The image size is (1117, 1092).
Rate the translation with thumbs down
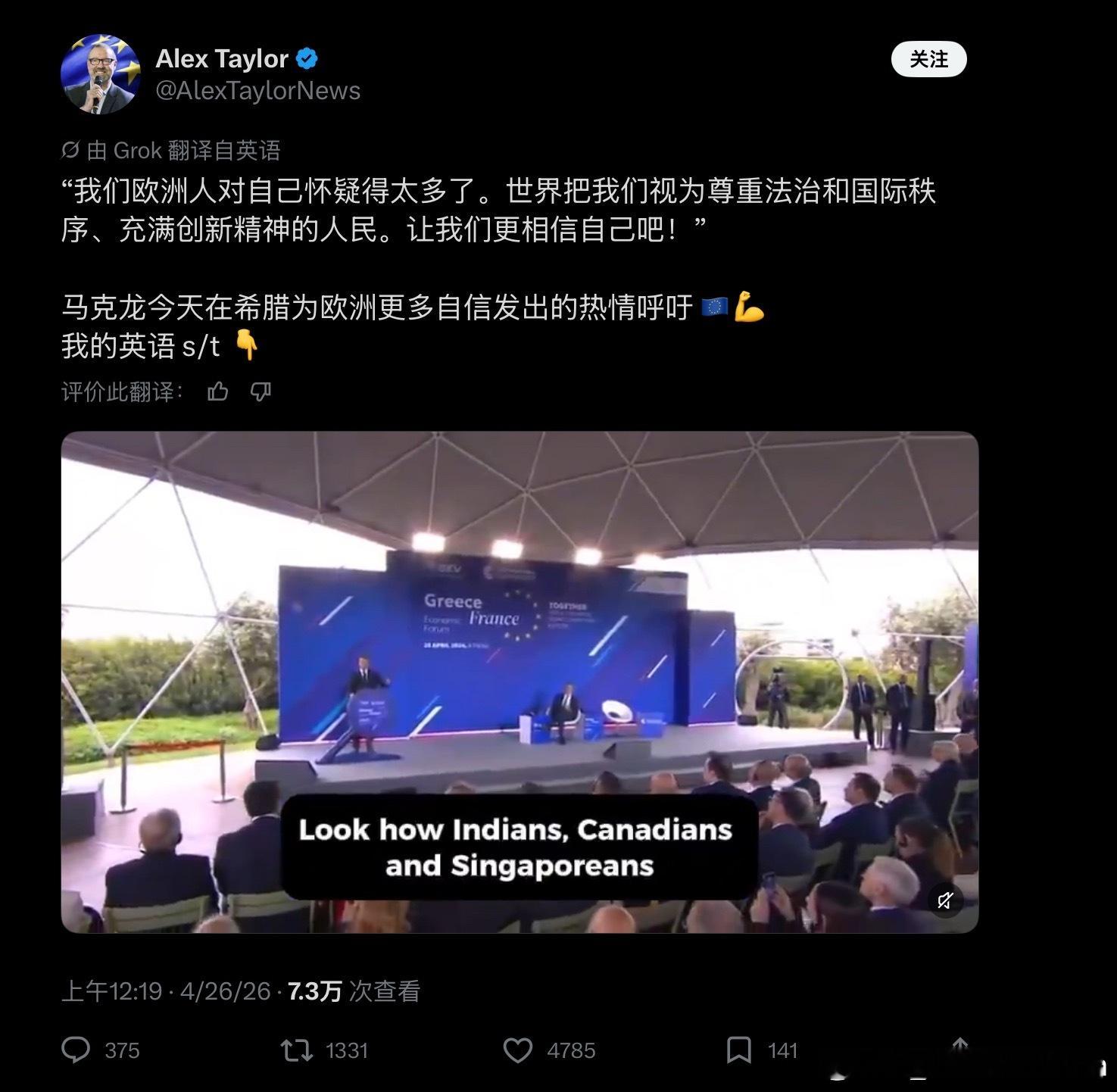click(261, 392)
